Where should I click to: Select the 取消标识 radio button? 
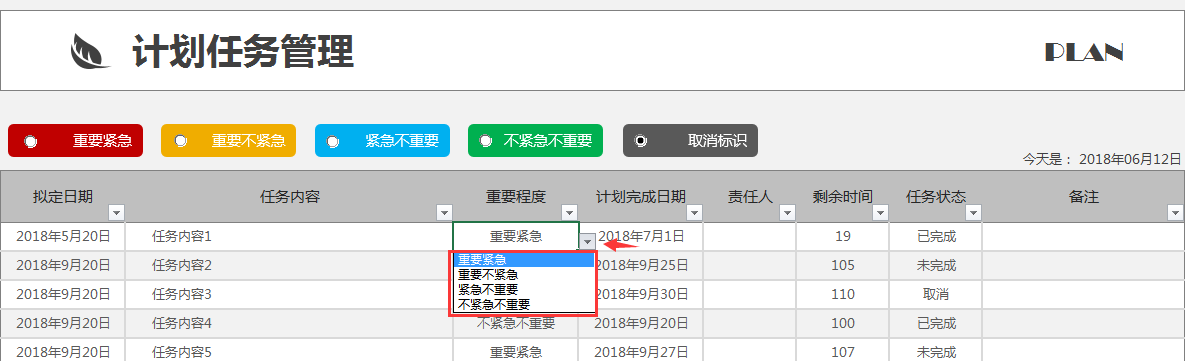(641, 141)
